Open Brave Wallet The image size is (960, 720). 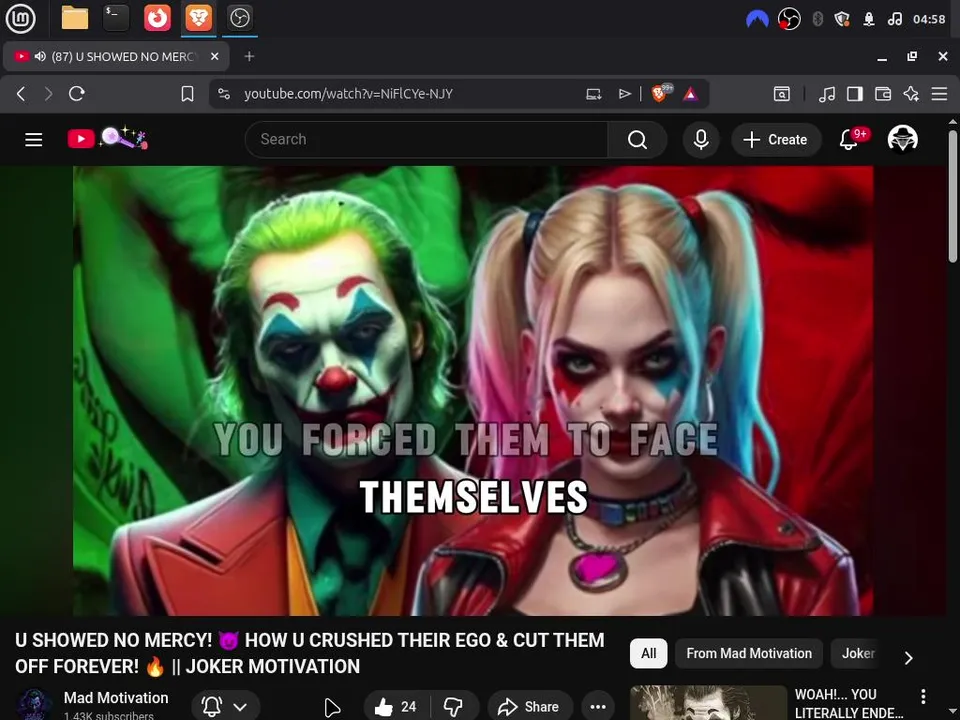[x=882, y=94]
